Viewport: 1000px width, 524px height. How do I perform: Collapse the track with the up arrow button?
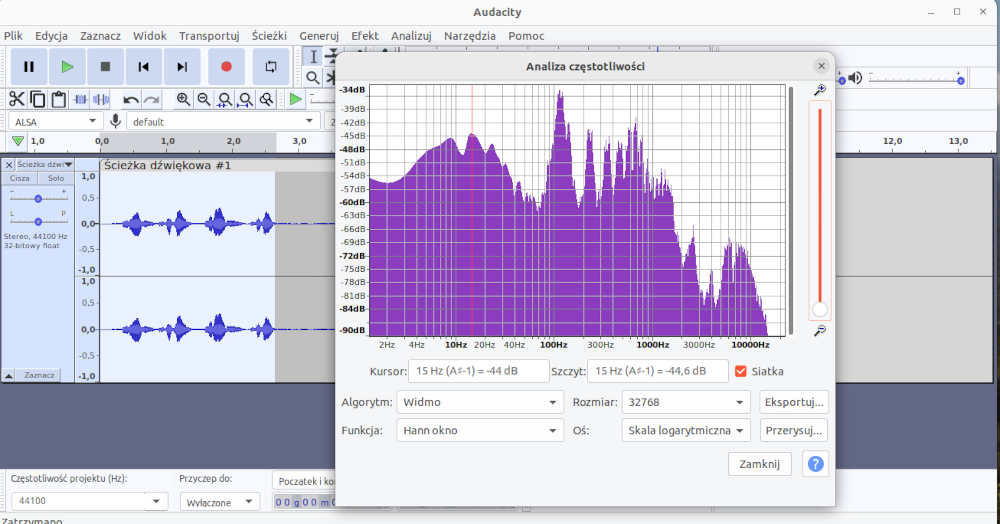coord(9,375)
